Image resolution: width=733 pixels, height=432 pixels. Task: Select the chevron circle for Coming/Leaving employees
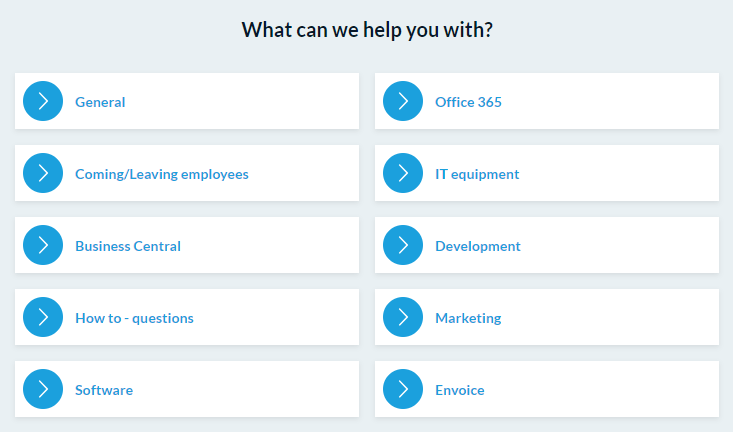coord(43,173)
